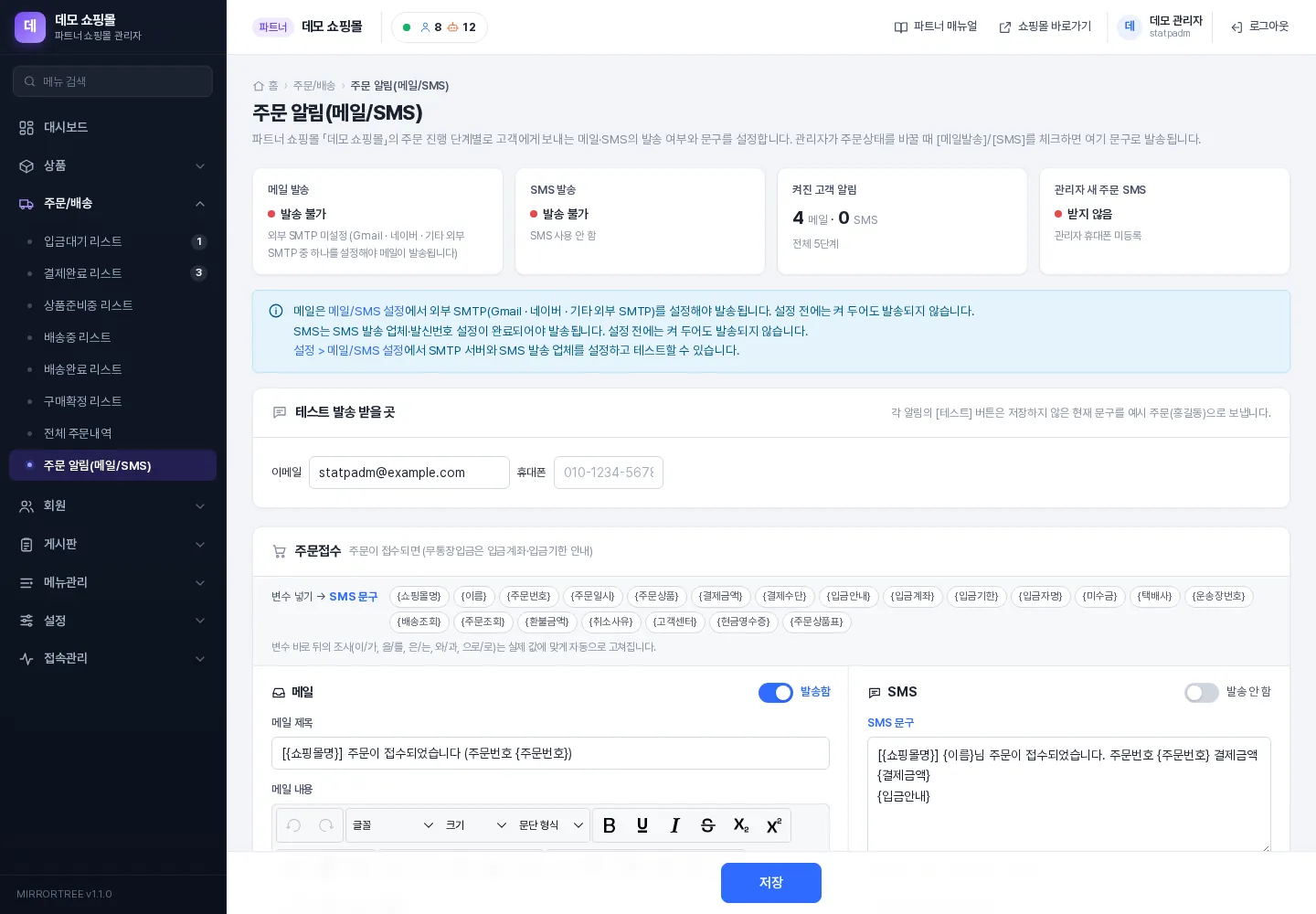Viewport: 1316px width, 914px height.
Task: Open 배송완료 리스트 menu item
Action: tap(112, 370)
